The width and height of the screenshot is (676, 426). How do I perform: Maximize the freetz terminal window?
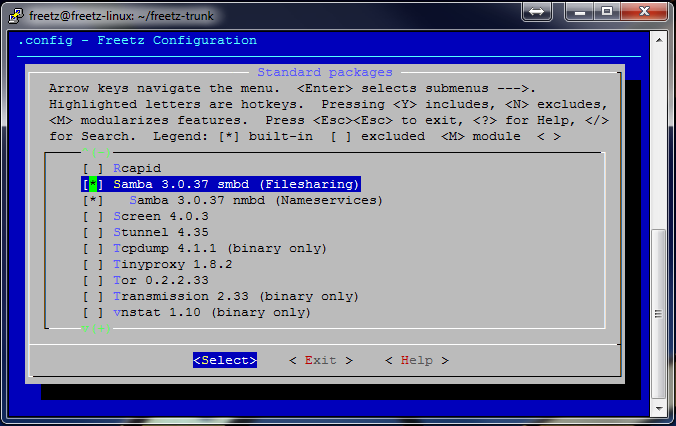pyautogui.click(x=605, y=10)
